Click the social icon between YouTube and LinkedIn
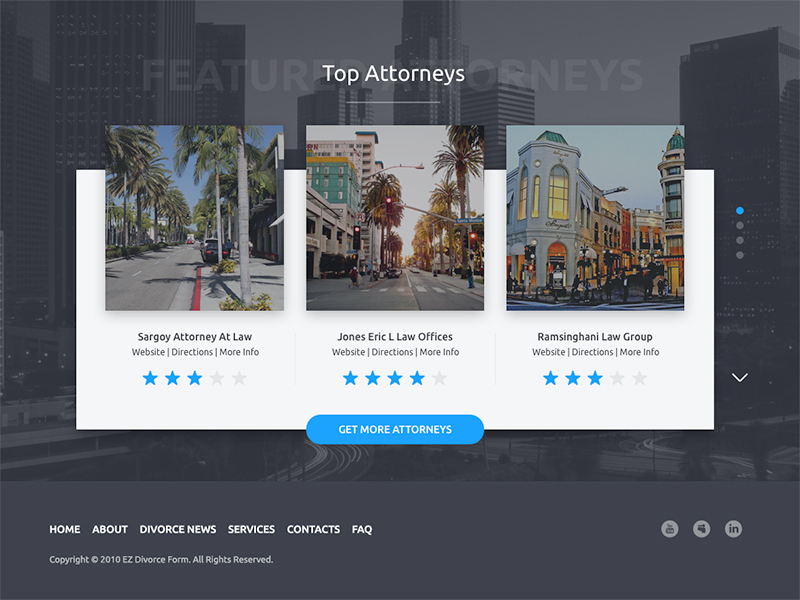 (702, 529)
